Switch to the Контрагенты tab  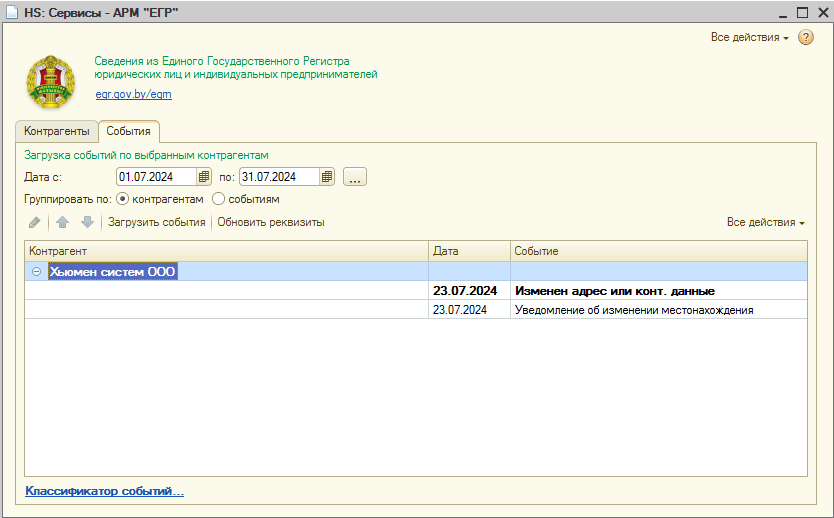click(56, 132)
